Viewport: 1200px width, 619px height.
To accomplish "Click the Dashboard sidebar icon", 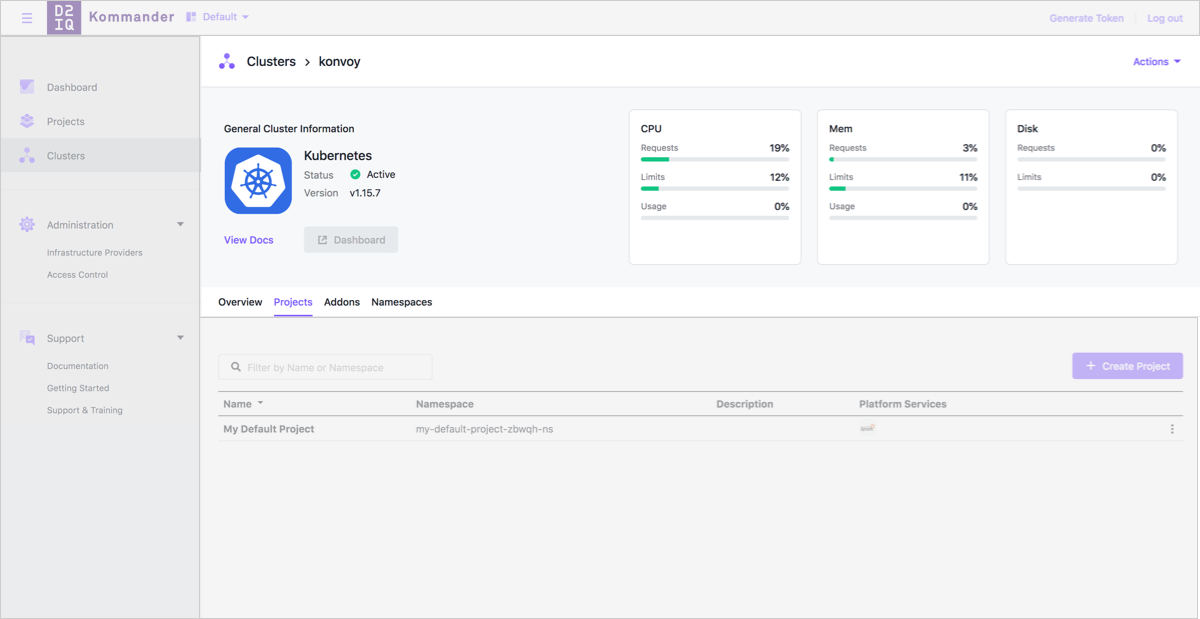I will 27,87.
